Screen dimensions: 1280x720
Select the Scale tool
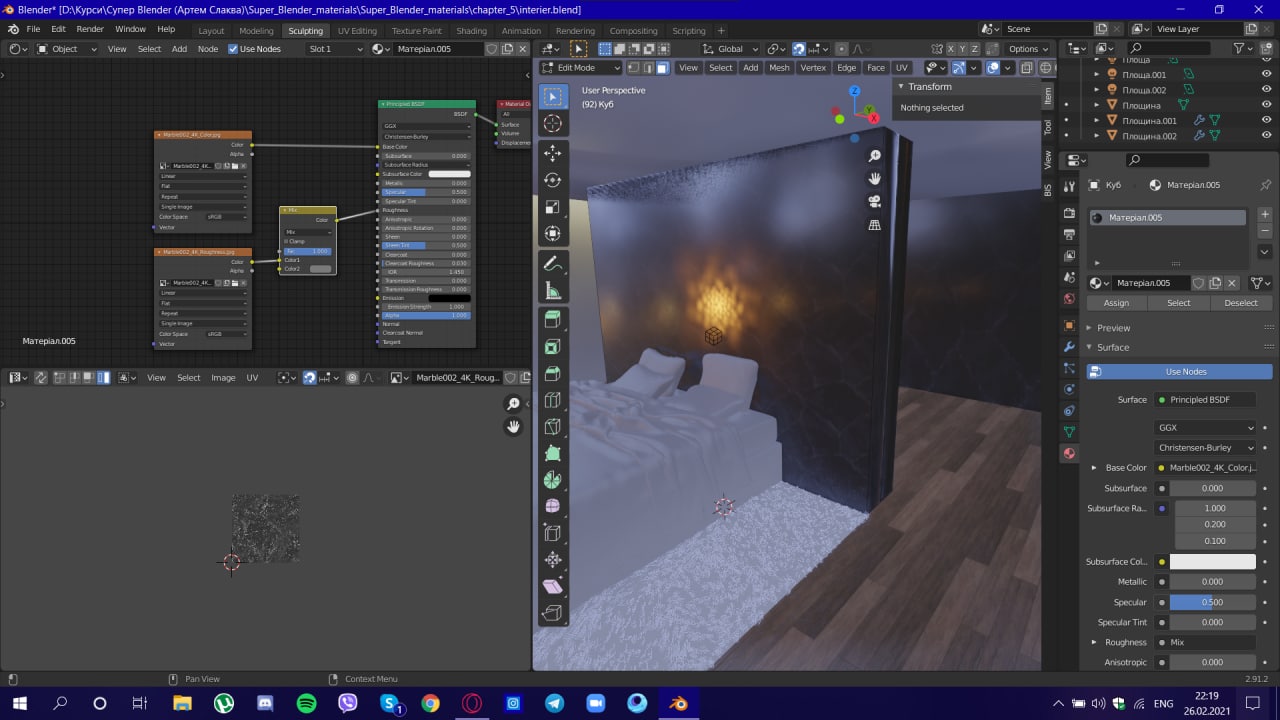click(553, 207)
